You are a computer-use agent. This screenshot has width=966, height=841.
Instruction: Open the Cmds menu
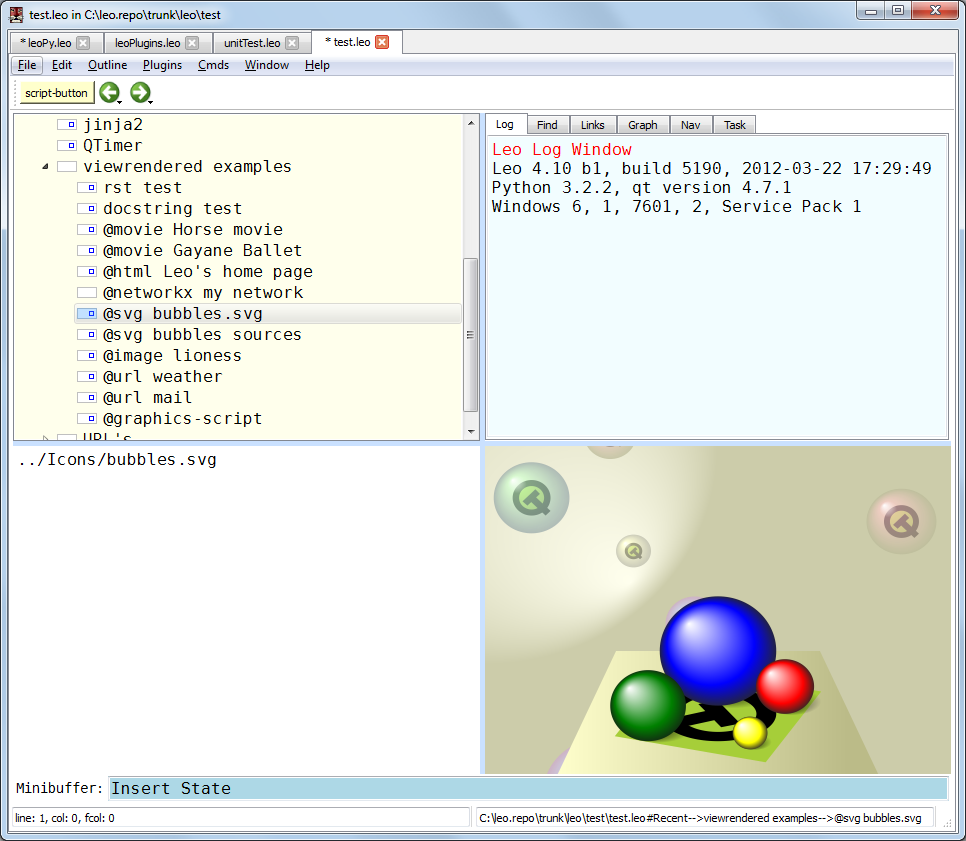[x=213, y=65]
